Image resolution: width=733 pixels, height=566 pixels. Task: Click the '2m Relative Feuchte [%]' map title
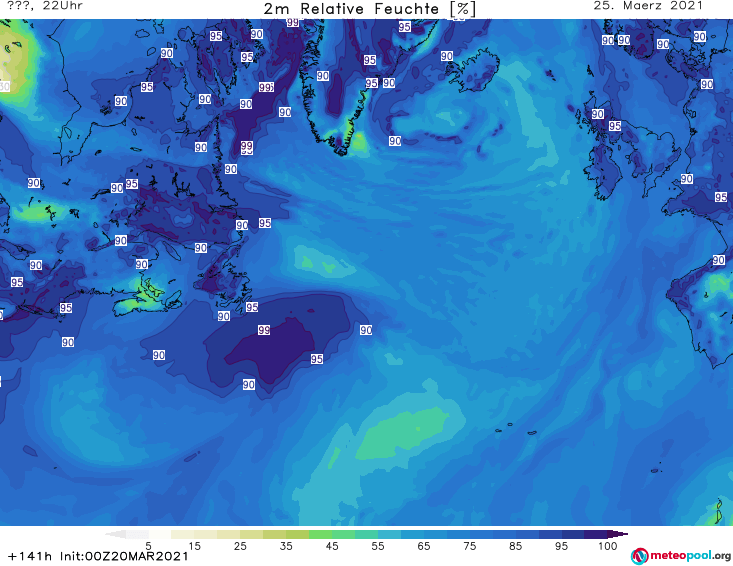click(x=369, y=9)
